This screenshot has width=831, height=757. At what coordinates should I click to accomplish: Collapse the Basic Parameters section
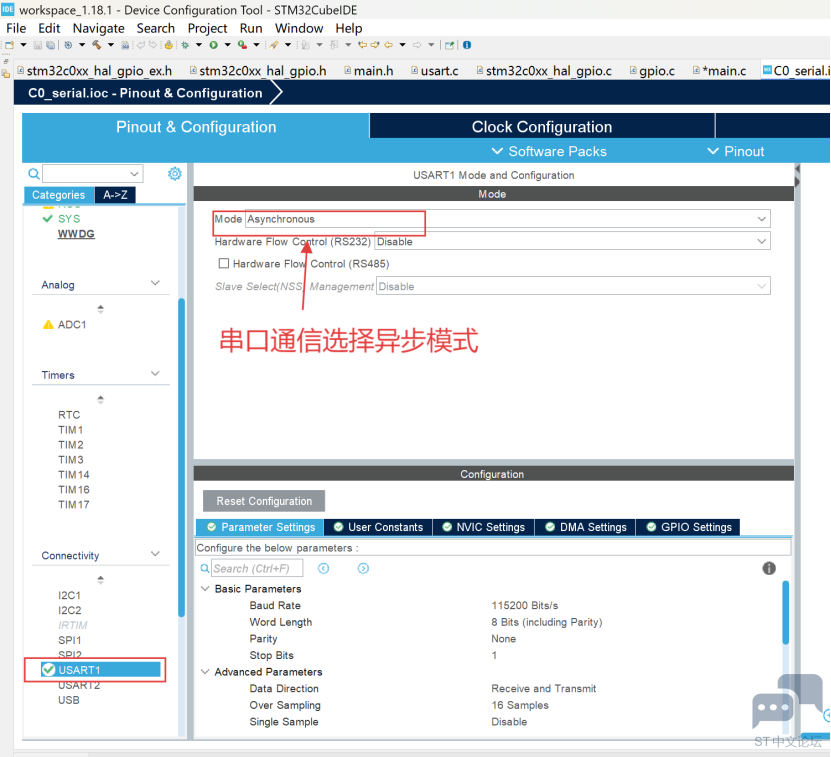tap(206, 588)
